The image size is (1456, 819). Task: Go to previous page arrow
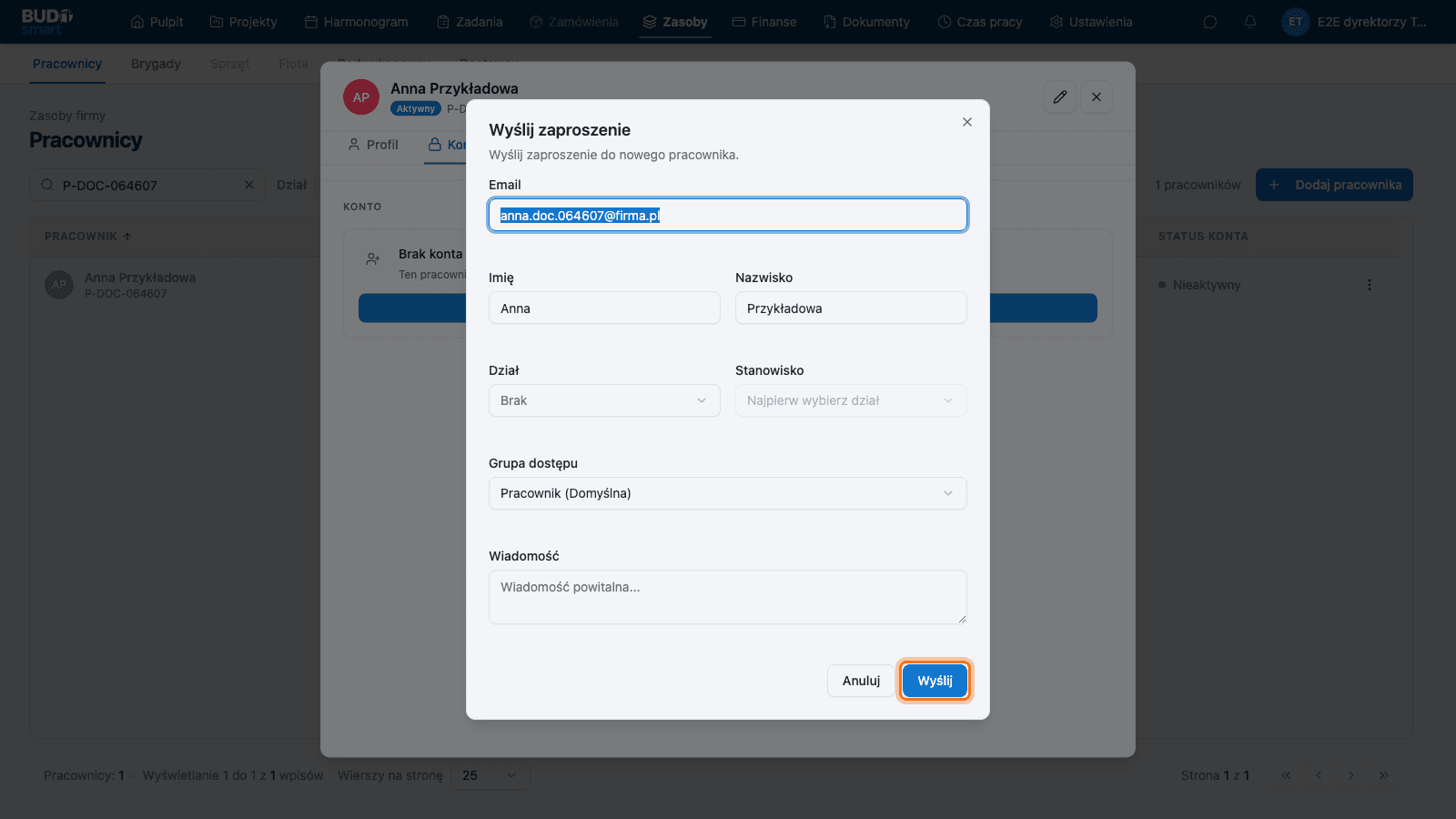(1319, 775)
